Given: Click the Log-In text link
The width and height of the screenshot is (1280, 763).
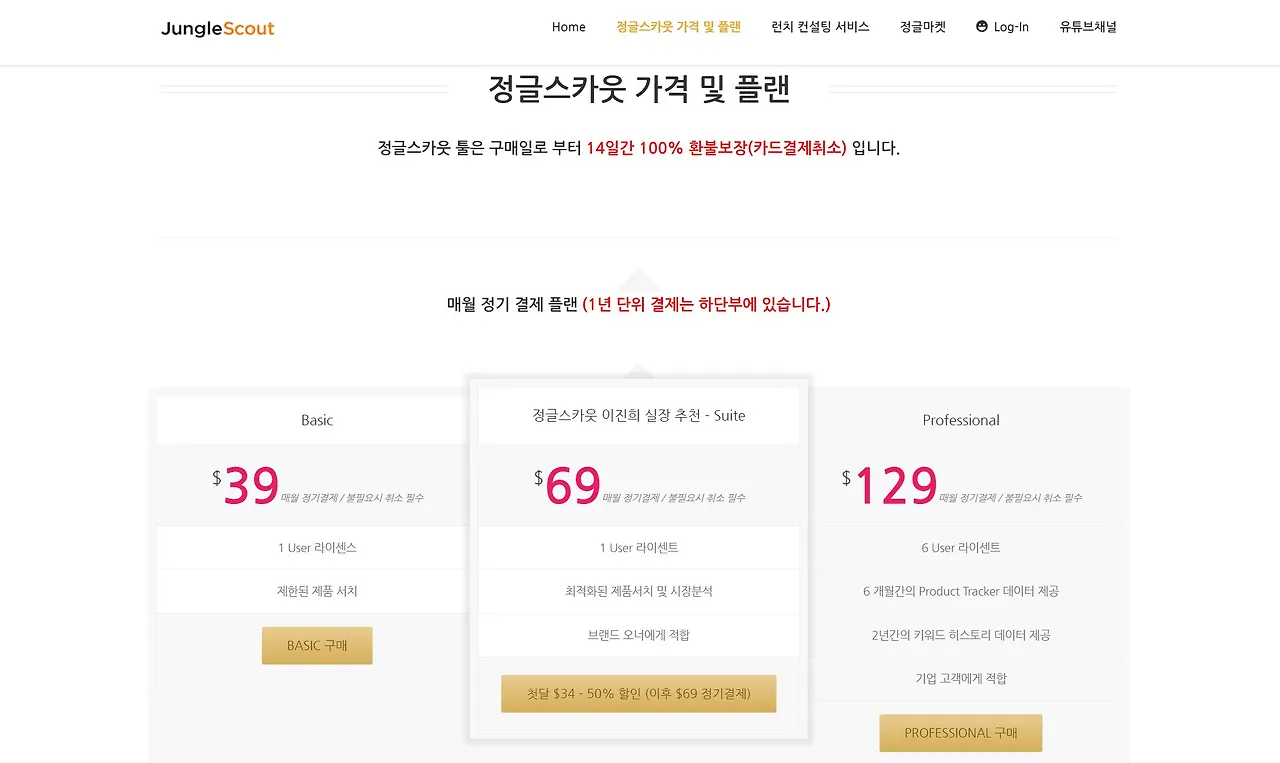Looking at the screenshot, I should [1009, 27].
